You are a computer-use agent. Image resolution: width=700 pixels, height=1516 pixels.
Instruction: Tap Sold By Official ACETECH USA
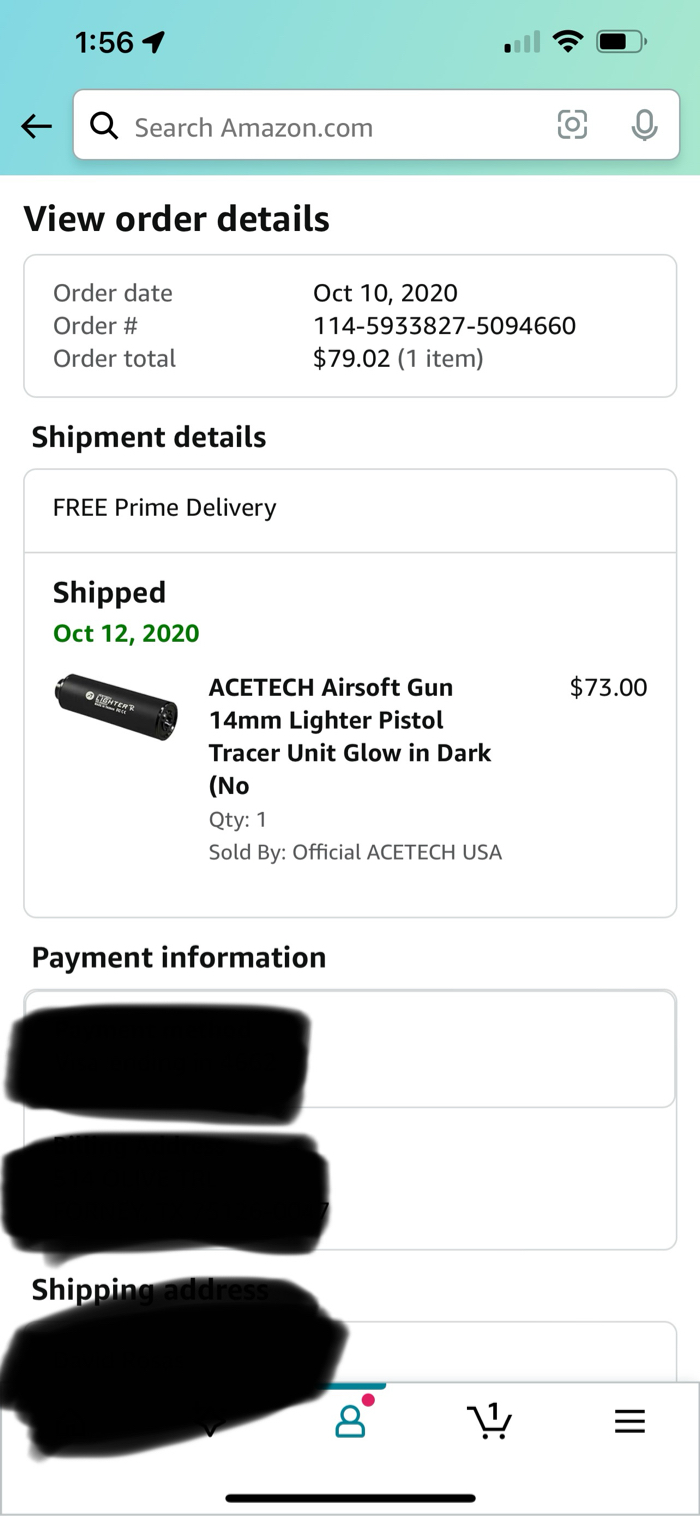[355, 852]
